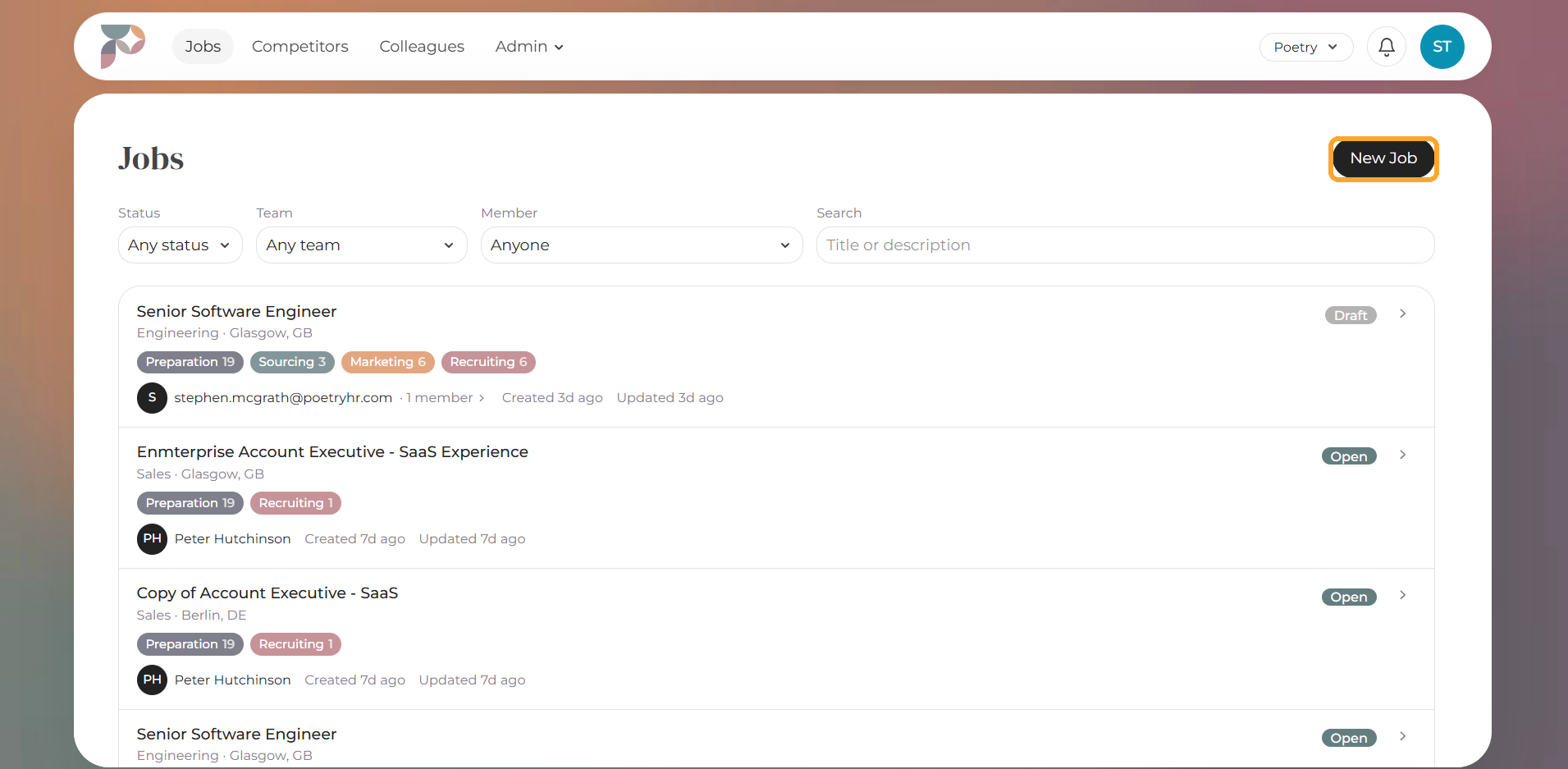Expand the Admin menu
Screen dimensions: 1568x769
[529, 47]
